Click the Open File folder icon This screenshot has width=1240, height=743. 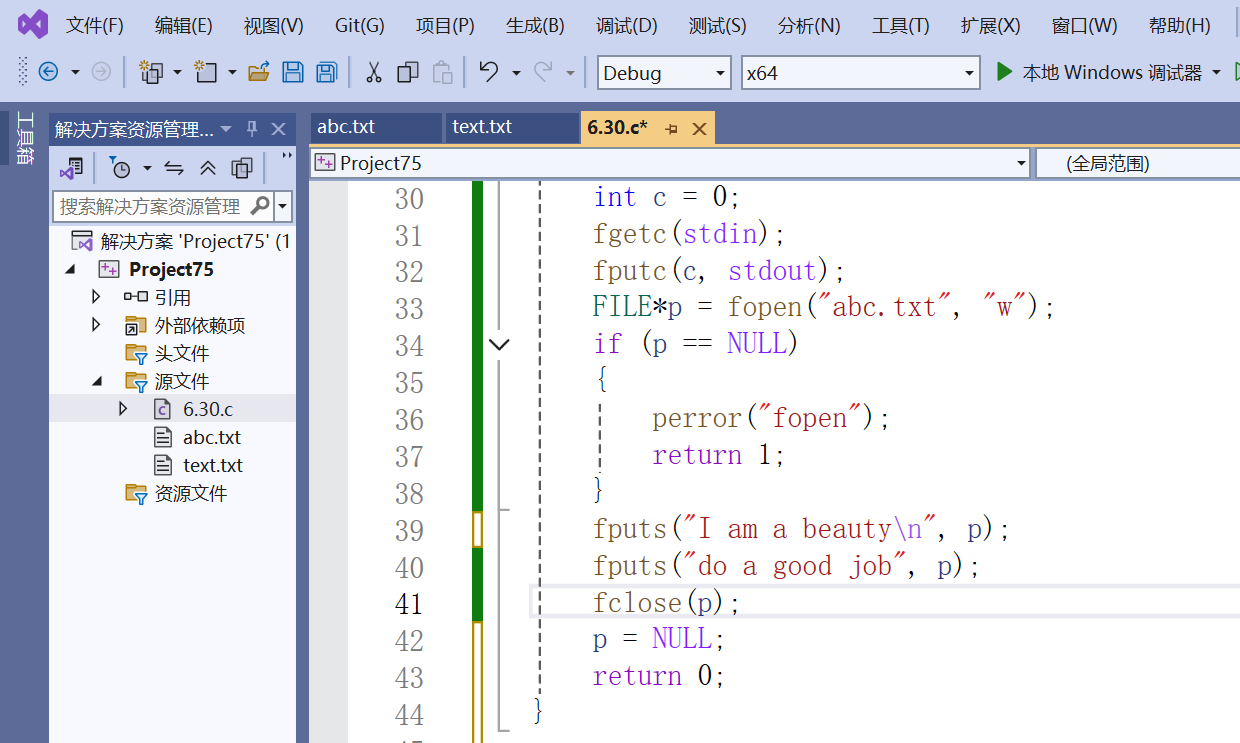(259, 72)
